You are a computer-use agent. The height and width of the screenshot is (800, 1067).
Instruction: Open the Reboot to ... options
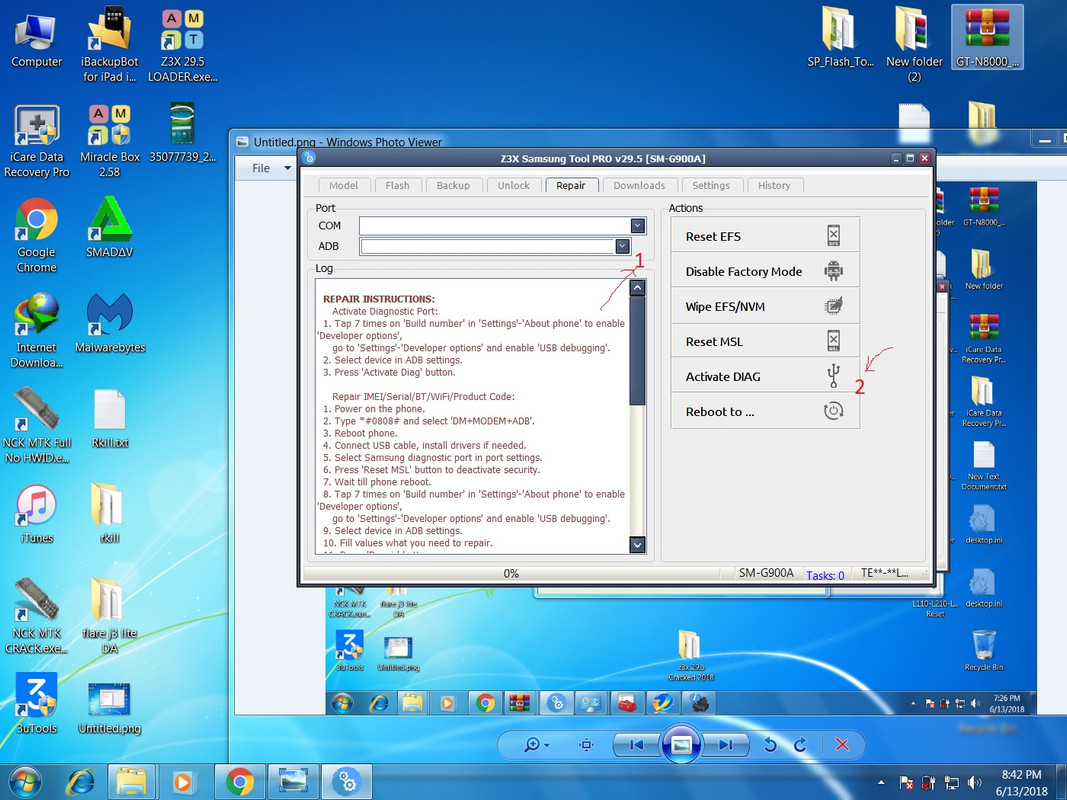click(x=765, y=412)
